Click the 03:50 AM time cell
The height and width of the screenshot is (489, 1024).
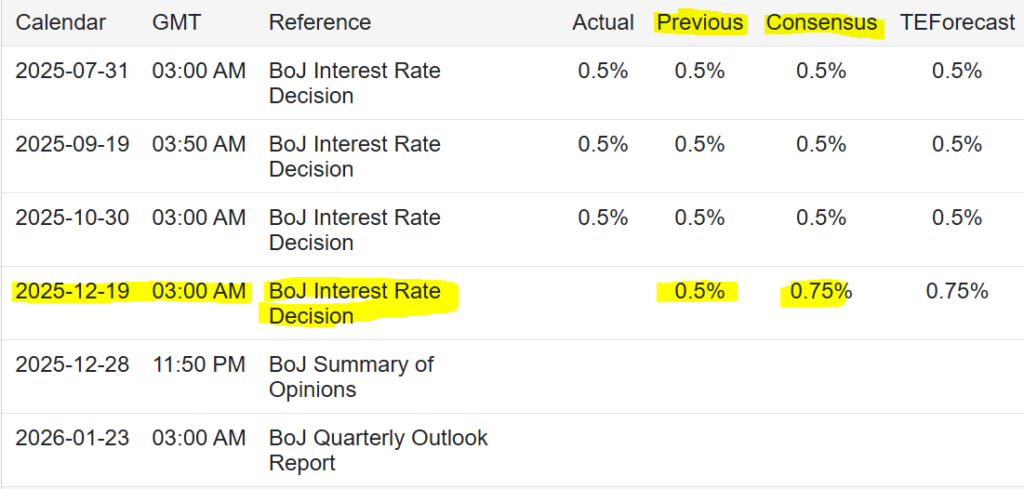click(199, 144)
